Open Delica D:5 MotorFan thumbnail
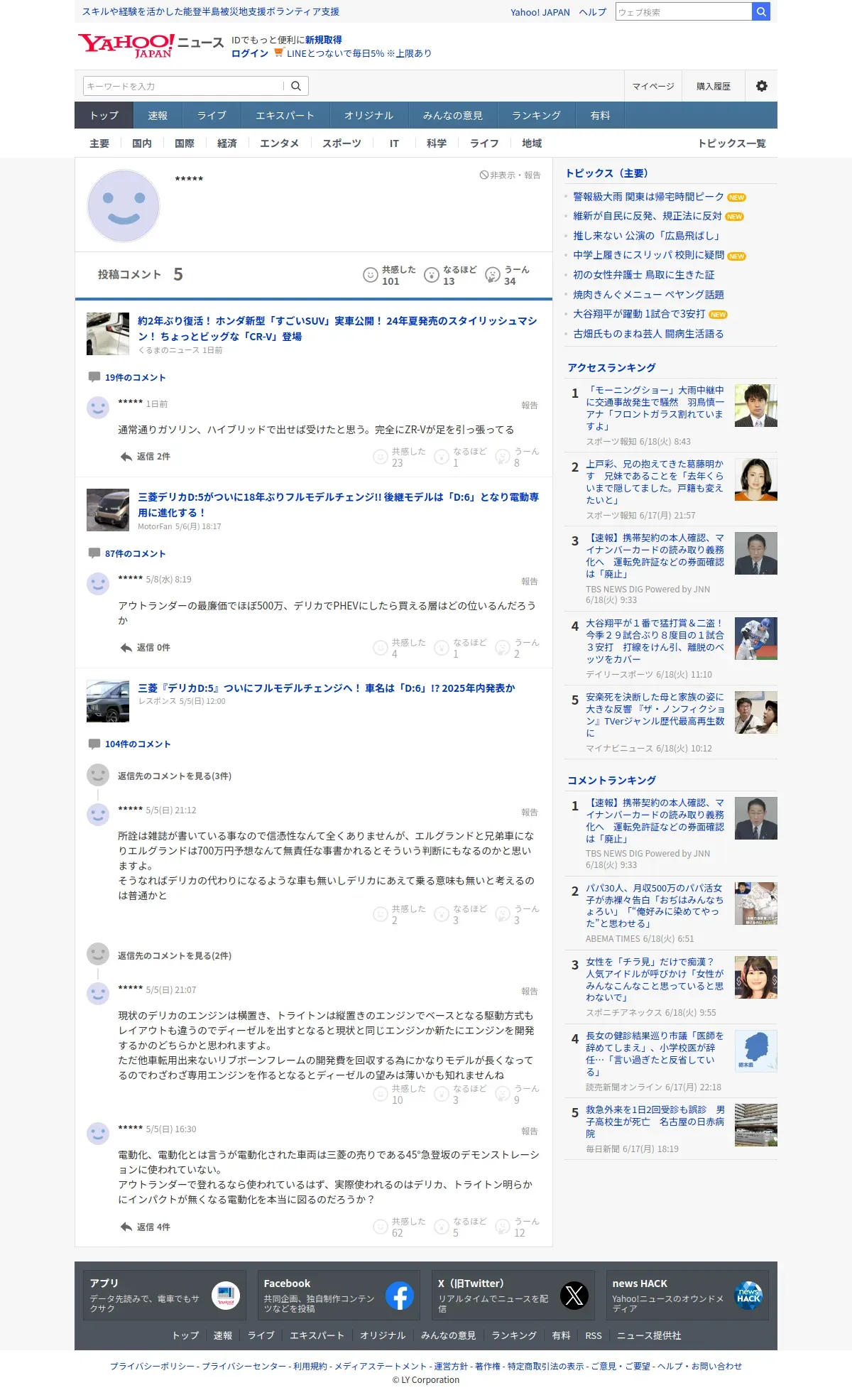Viewport: 852px width, 1400px height. (108, 510)
